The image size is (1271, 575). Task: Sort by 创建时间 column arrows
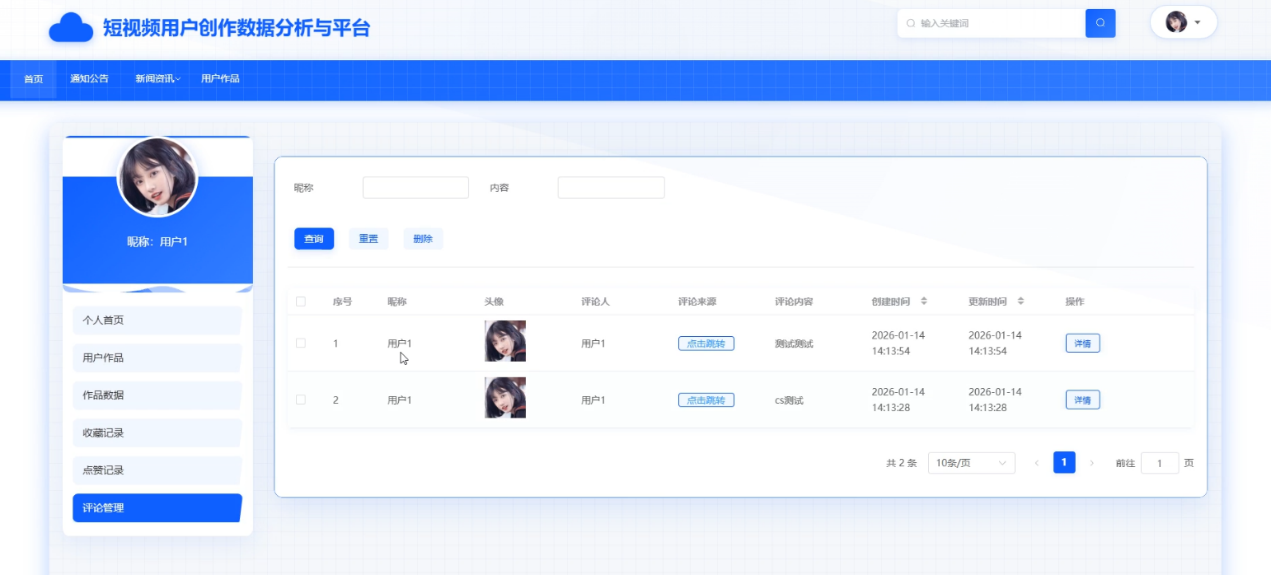924,301
